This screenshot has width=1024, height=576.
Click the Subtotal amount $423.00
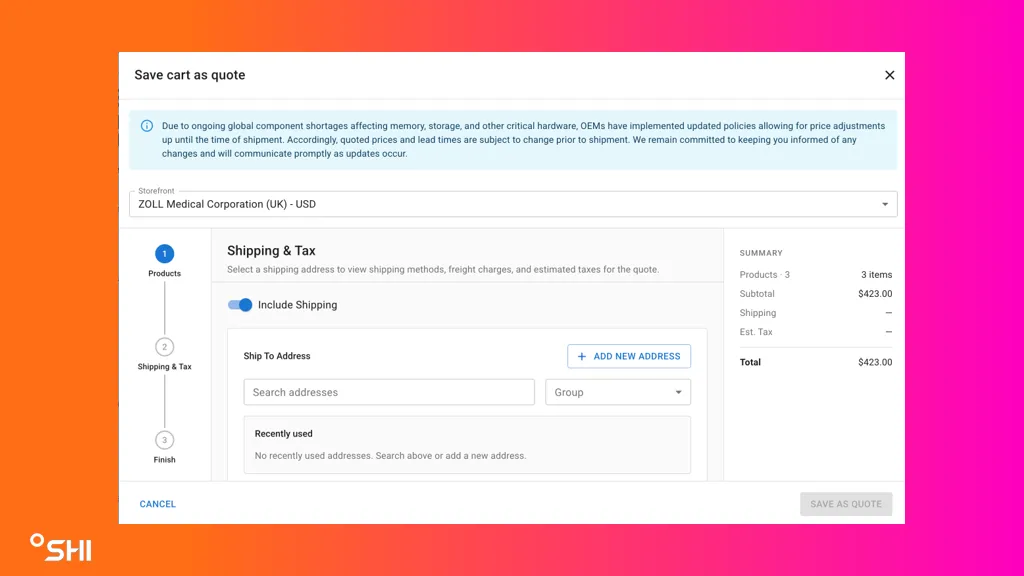[x=875, y=294]
